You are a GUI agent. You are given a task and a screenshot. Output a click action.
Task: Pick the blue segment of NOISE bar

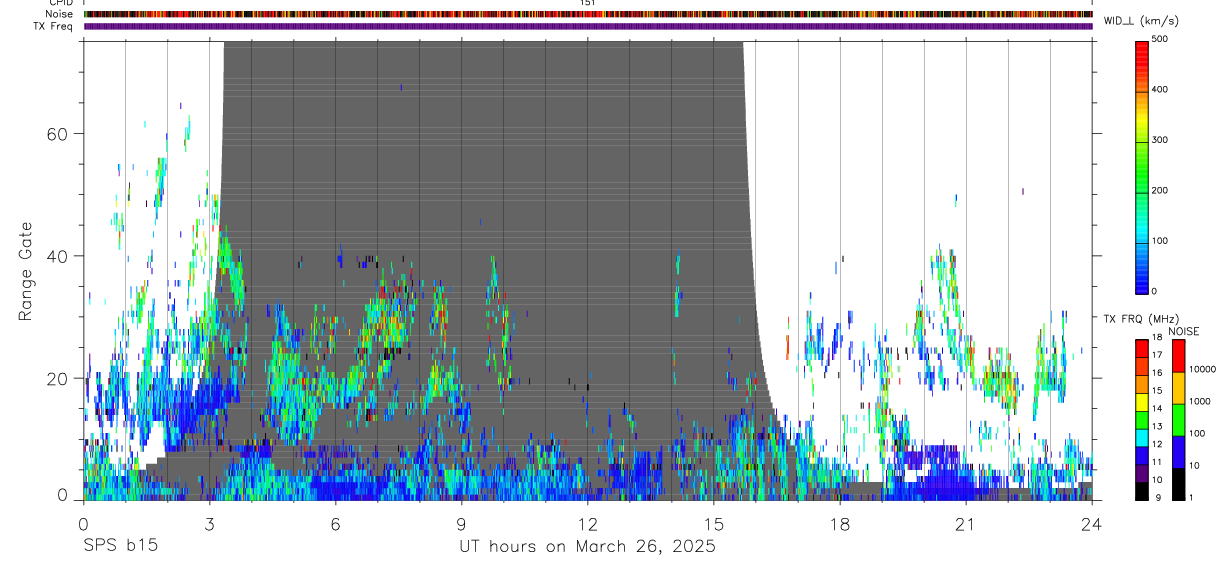point(1178,451)
